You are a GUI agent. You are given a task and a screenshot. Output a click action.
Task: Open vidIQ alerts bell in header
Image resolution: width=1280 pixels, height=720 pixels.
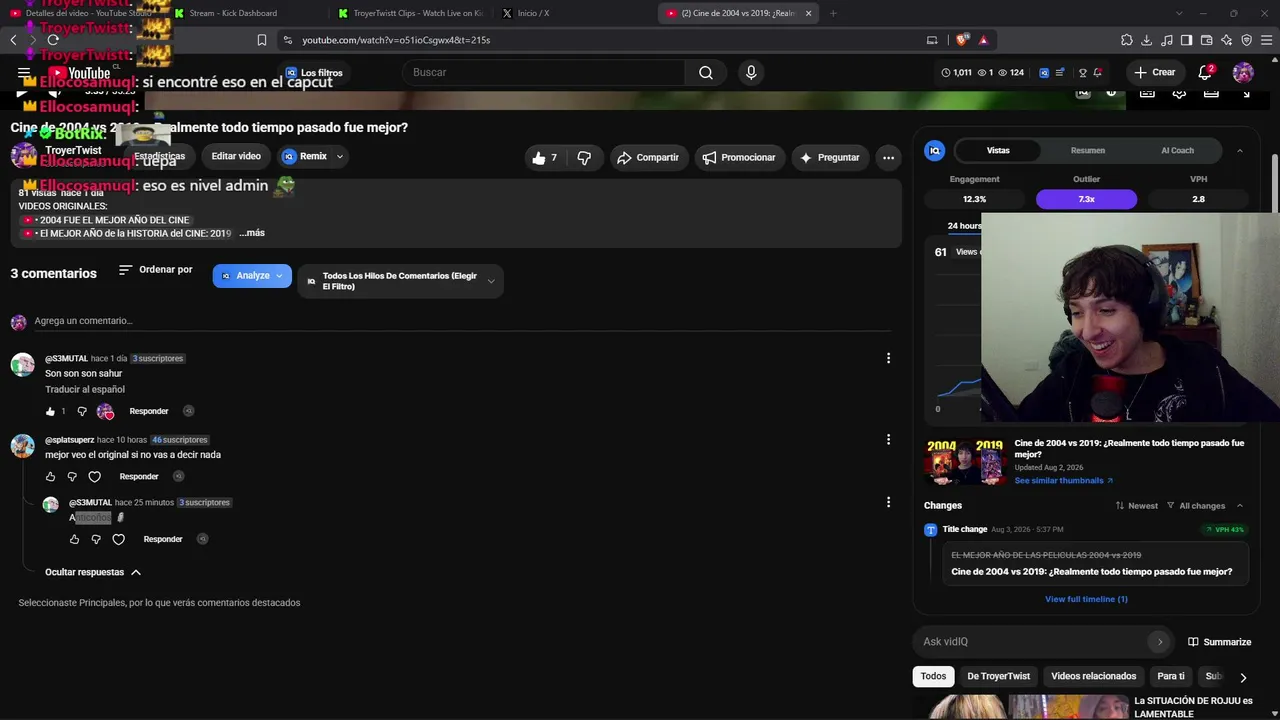[x=1098, y=73]
